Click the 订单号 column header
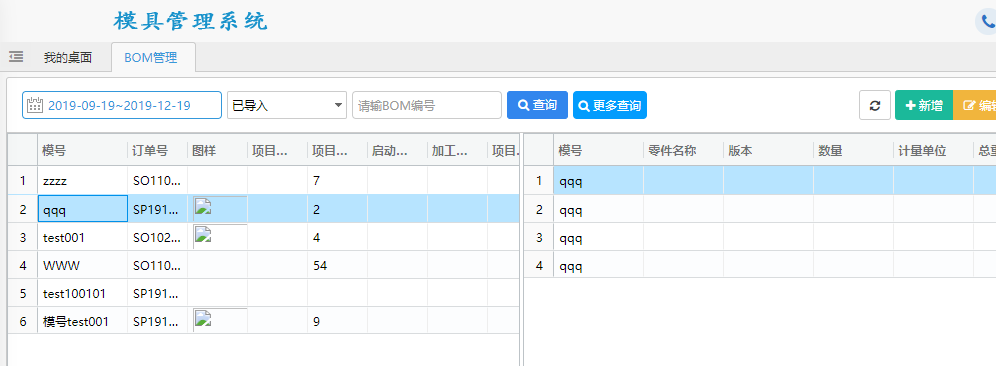 158,151
